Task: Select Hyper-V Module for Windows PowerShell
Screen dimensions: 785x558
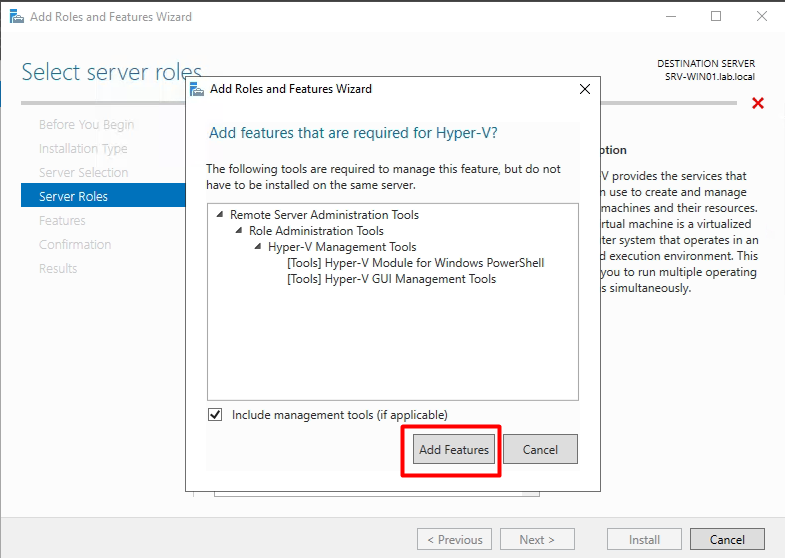Action: point(415,263)
